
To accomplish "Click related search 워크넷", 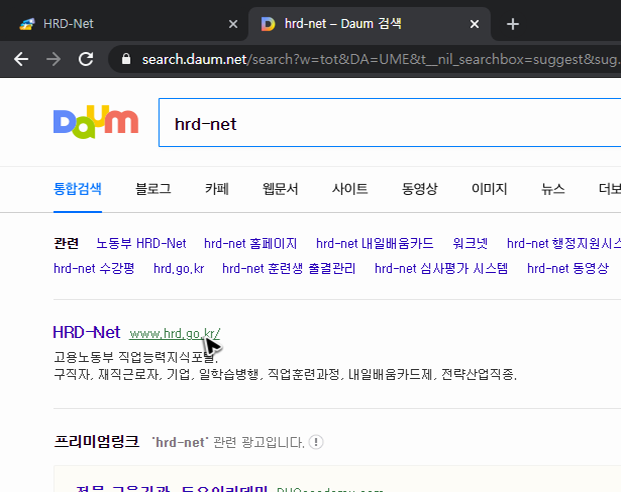I will pos(470,243).
